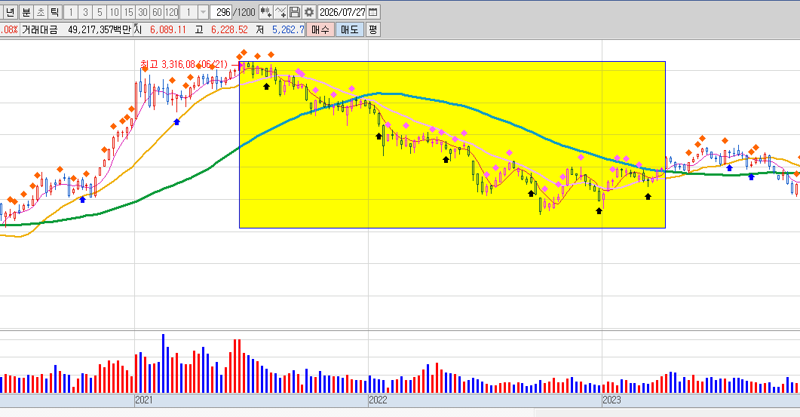Click the high price 6,228.52
The width and height of the screenshot is (800, 417).
229,30
